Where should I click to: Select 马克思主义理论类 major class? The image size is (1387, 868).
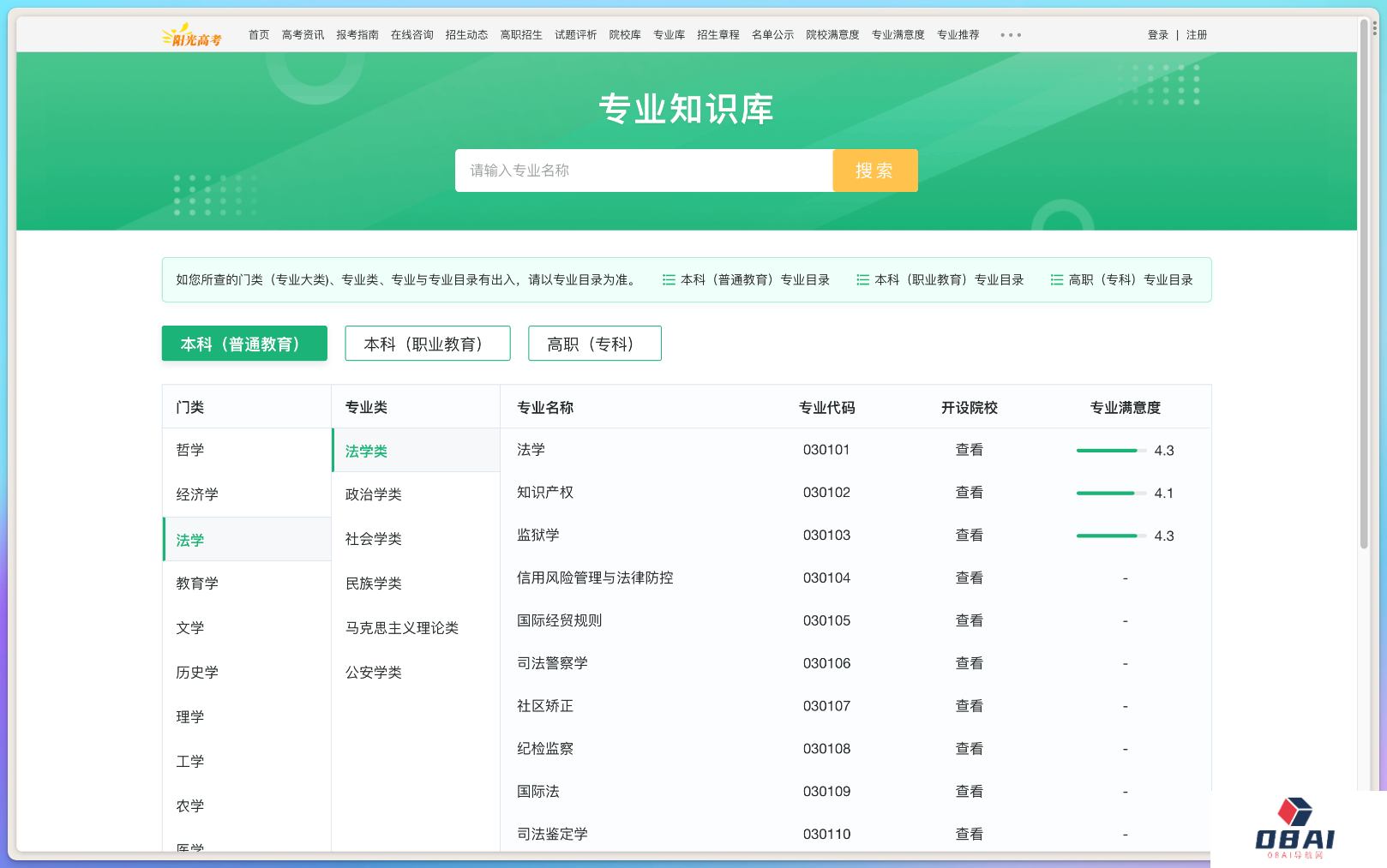pos(416,628)
